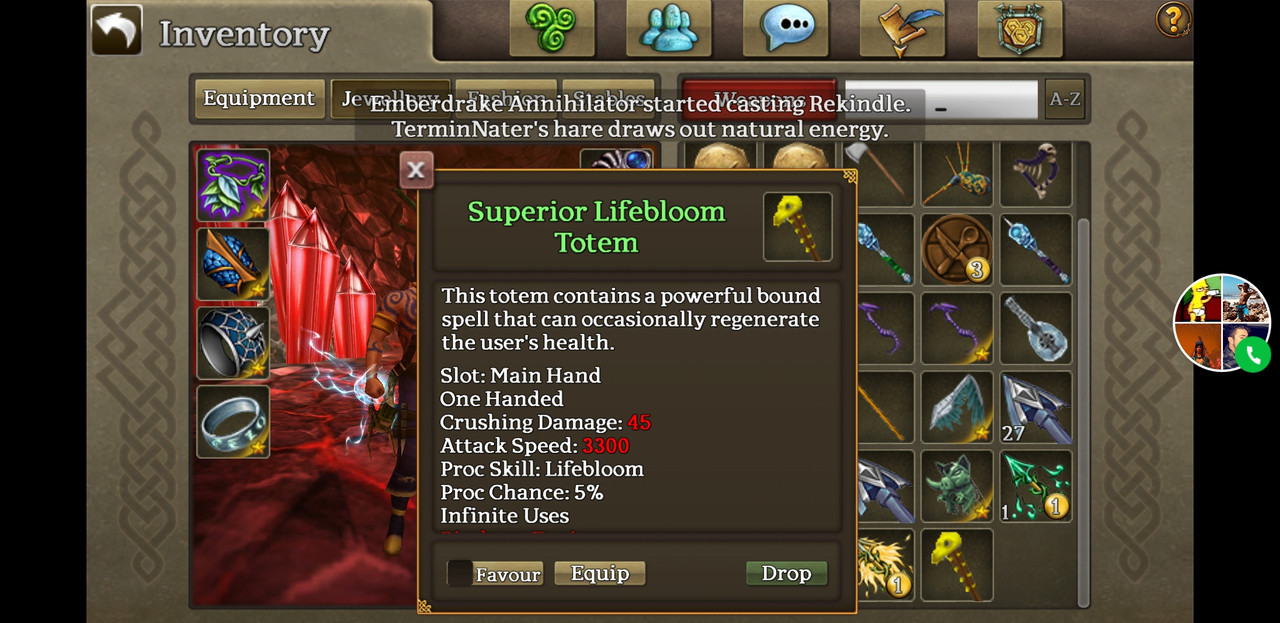Image resolution: width=1280 pixels, height=623 pixels.
Task: Click the Equip button
Action: [x=600, y=573]
